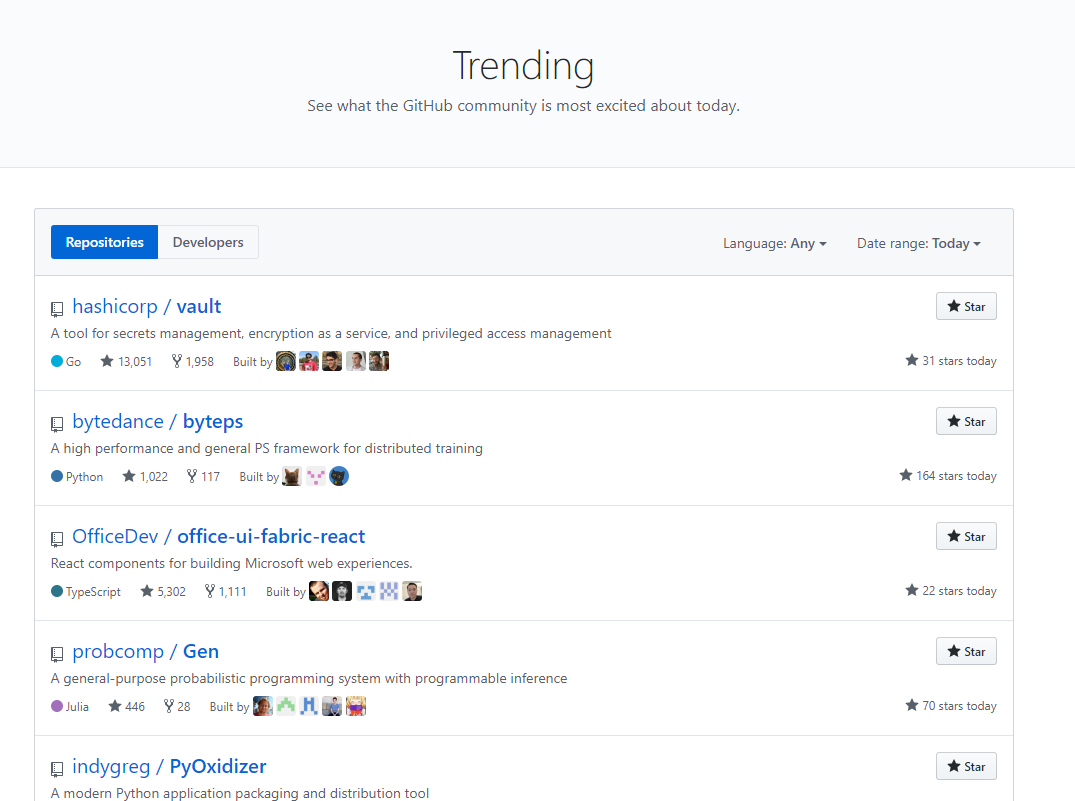Click first contributor avatar of Gen

pos(263,706)
